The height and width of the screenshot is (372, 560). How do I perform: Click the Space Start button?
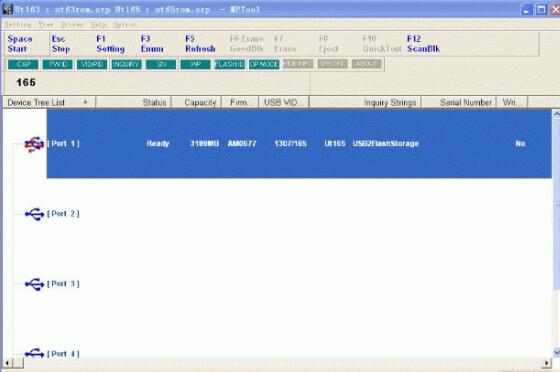tap(20, 44)
